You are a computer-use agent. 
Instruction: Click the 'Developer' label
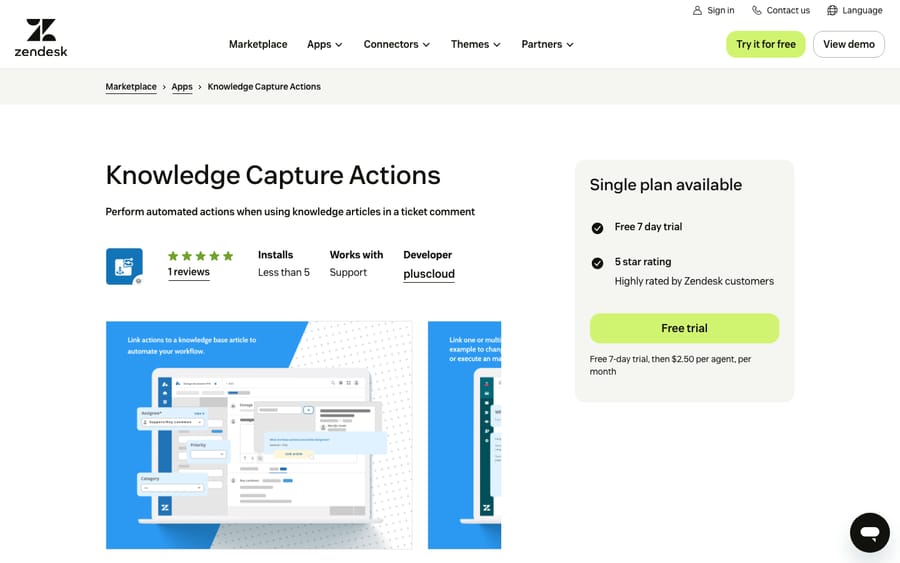(x=428, y=255)
